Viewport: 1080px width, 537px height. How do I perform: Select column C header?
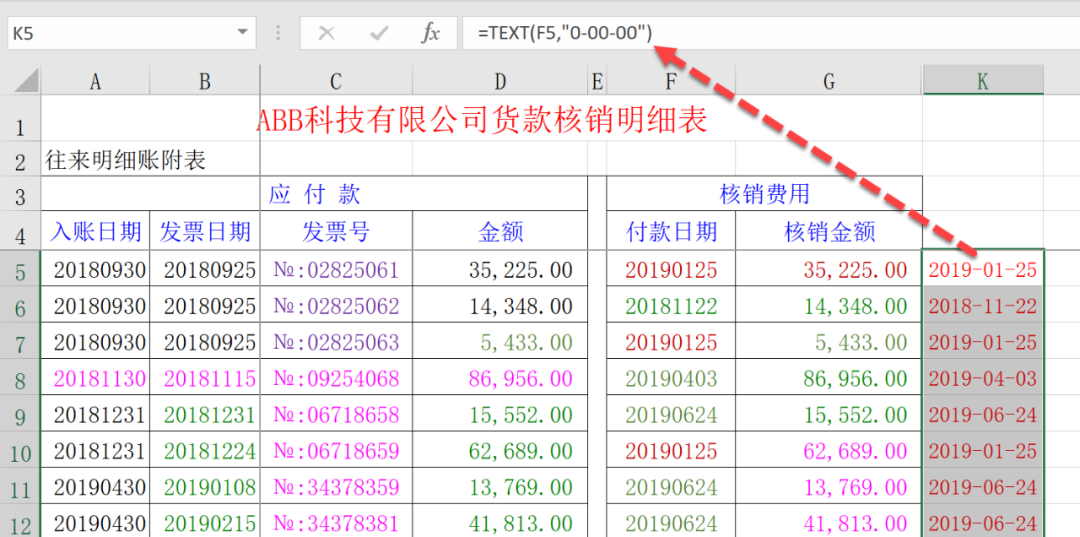[336, 81]
